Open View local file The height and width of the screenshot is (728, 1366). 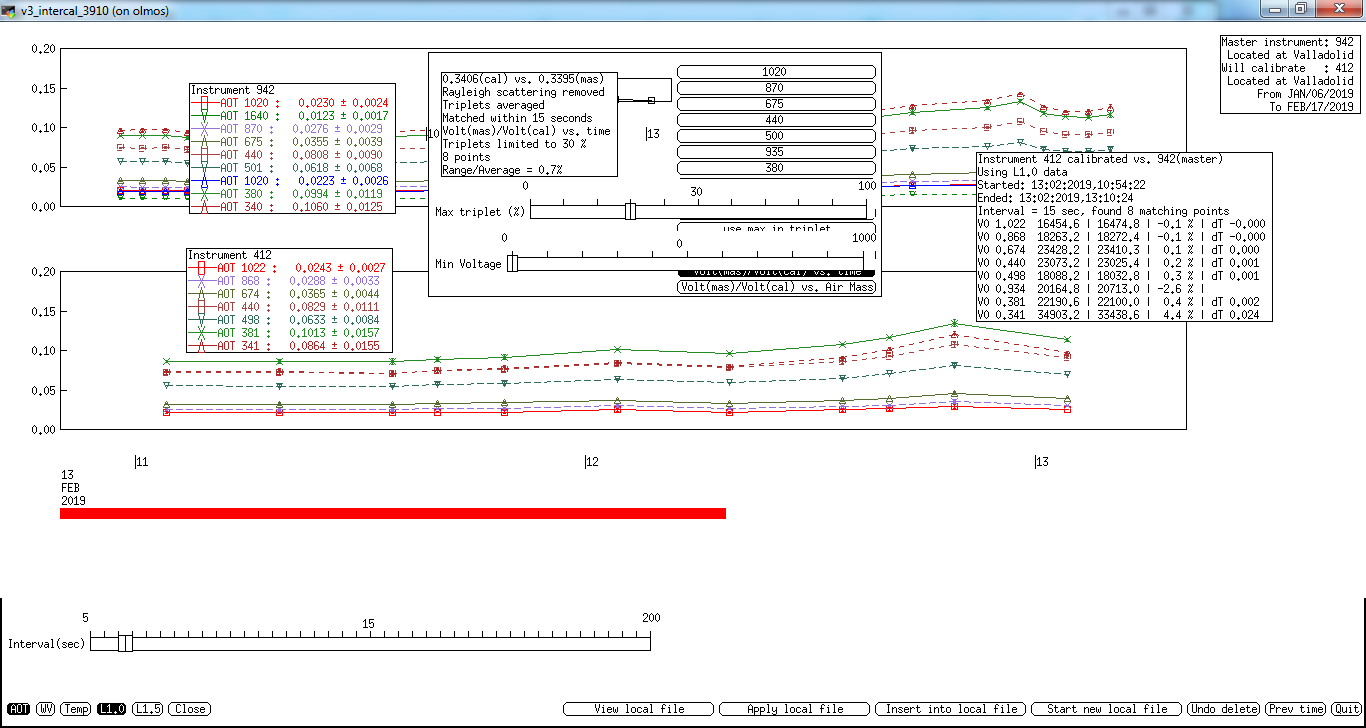click(639, 709)
